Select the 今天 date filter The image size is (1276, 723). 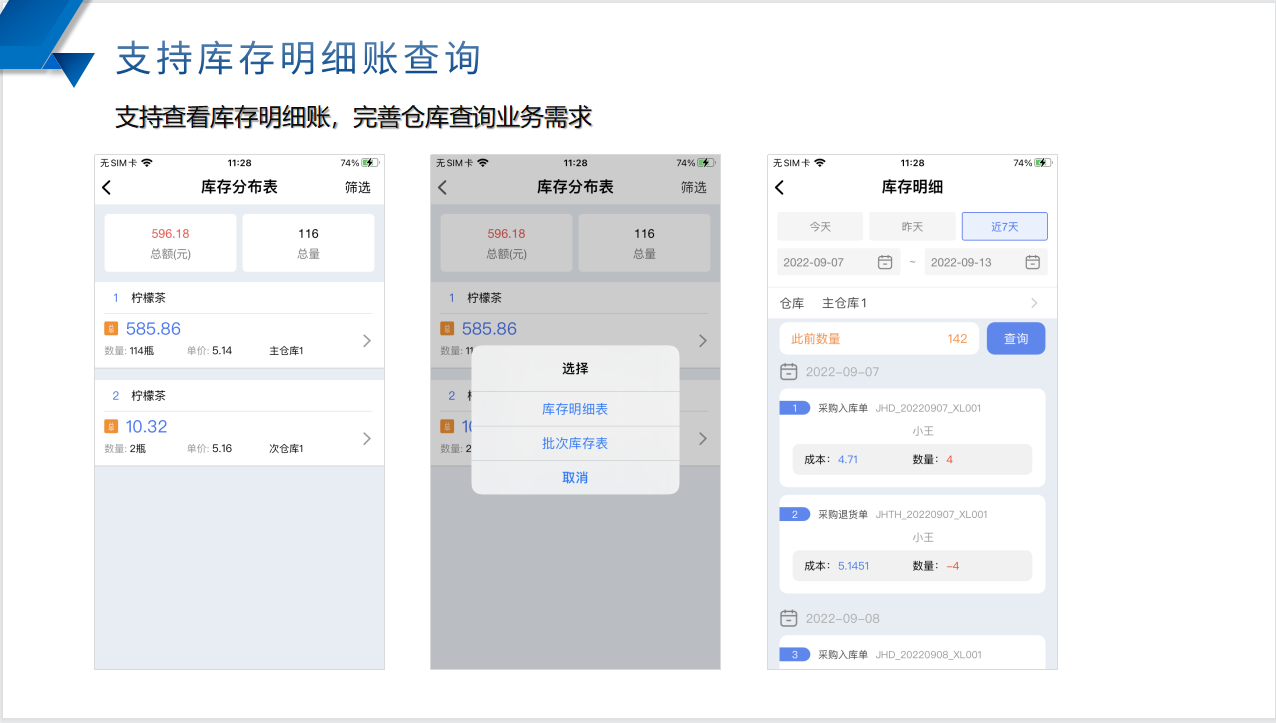point(820,227)
